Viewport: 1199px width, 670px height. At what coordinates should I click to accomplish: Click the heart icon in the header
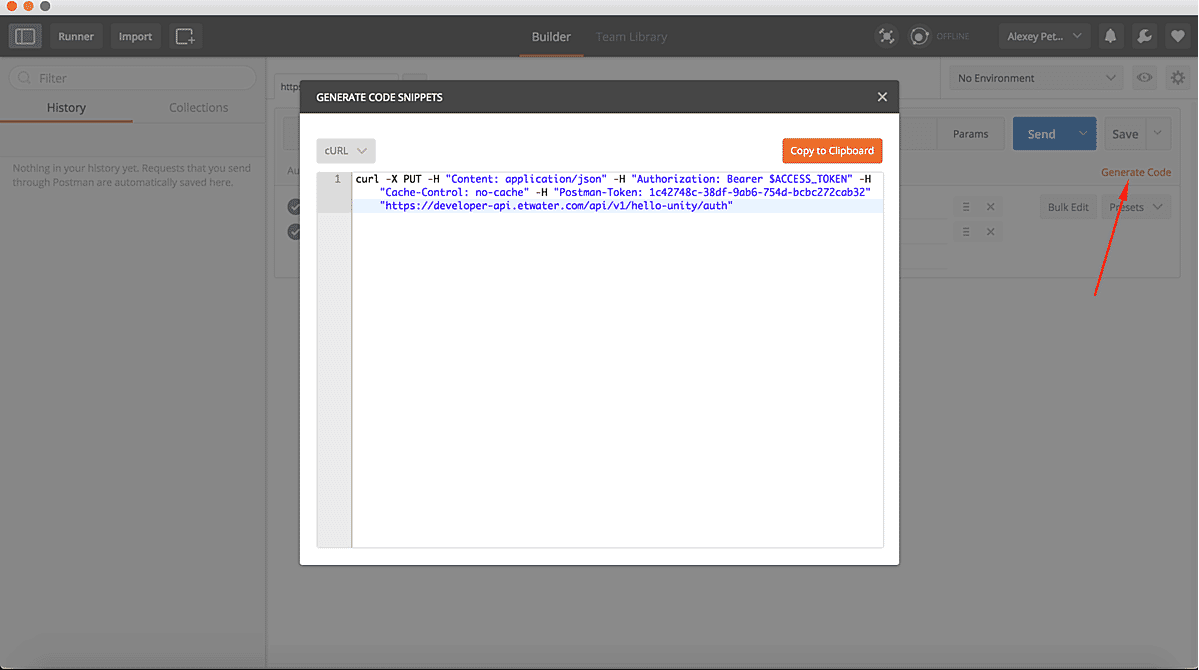click(x=1177, y=36)
